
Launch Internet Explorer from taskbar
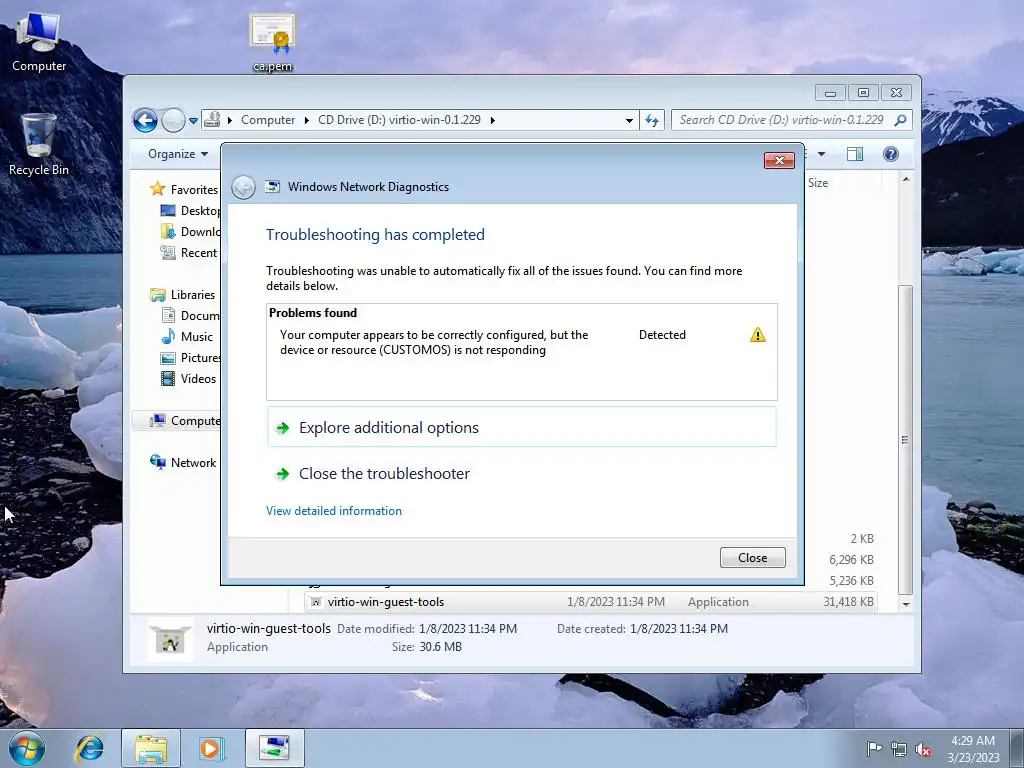(x=89, y=748)
